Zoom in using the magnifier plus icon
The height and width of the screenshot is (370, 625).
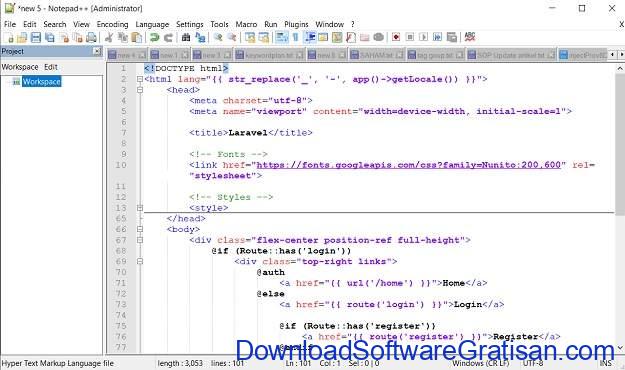coord(218,37)
